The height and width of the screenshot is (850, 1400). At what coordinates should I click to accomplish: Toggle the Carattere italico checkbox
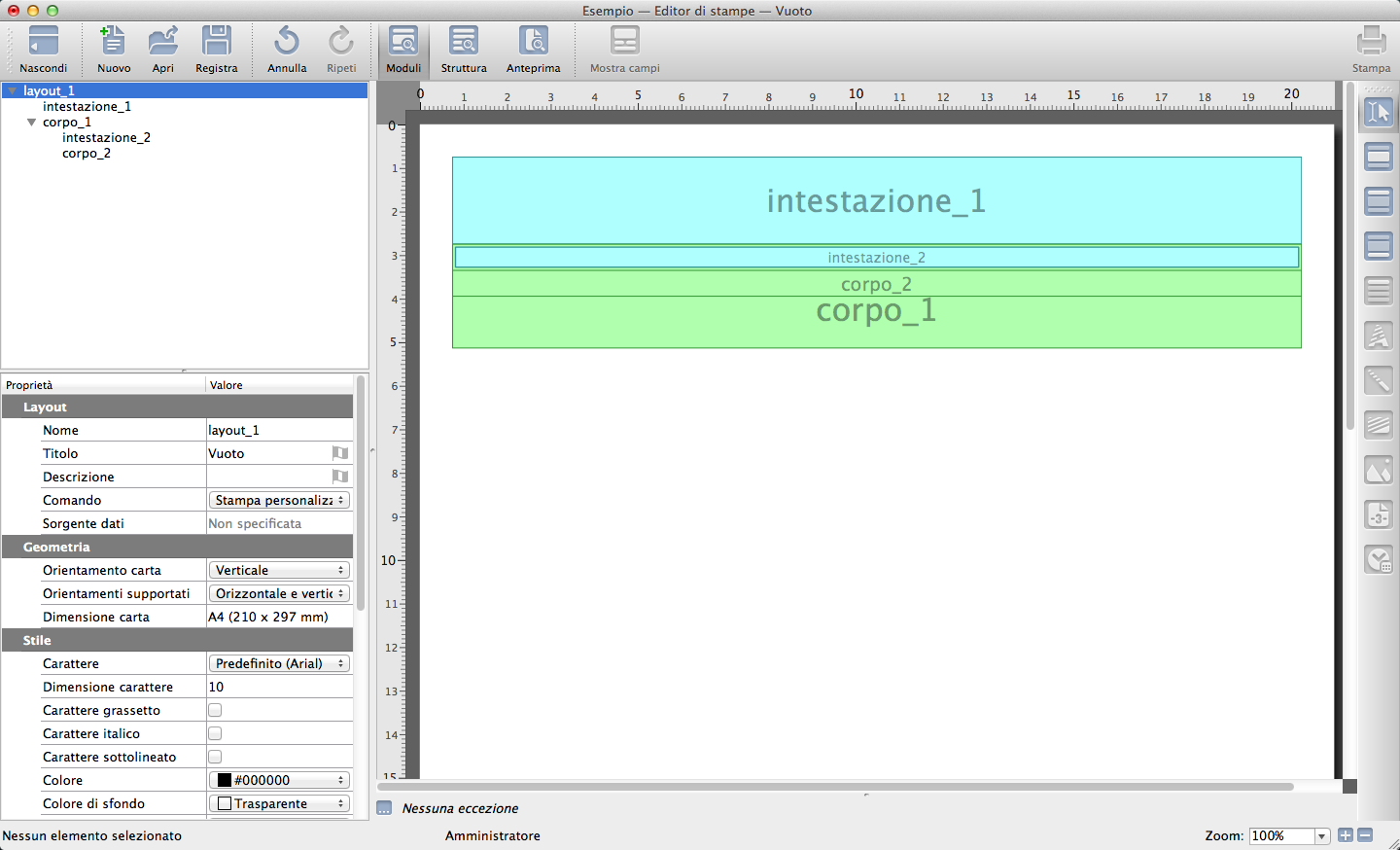pyautogui.click(x=215, y=733)
